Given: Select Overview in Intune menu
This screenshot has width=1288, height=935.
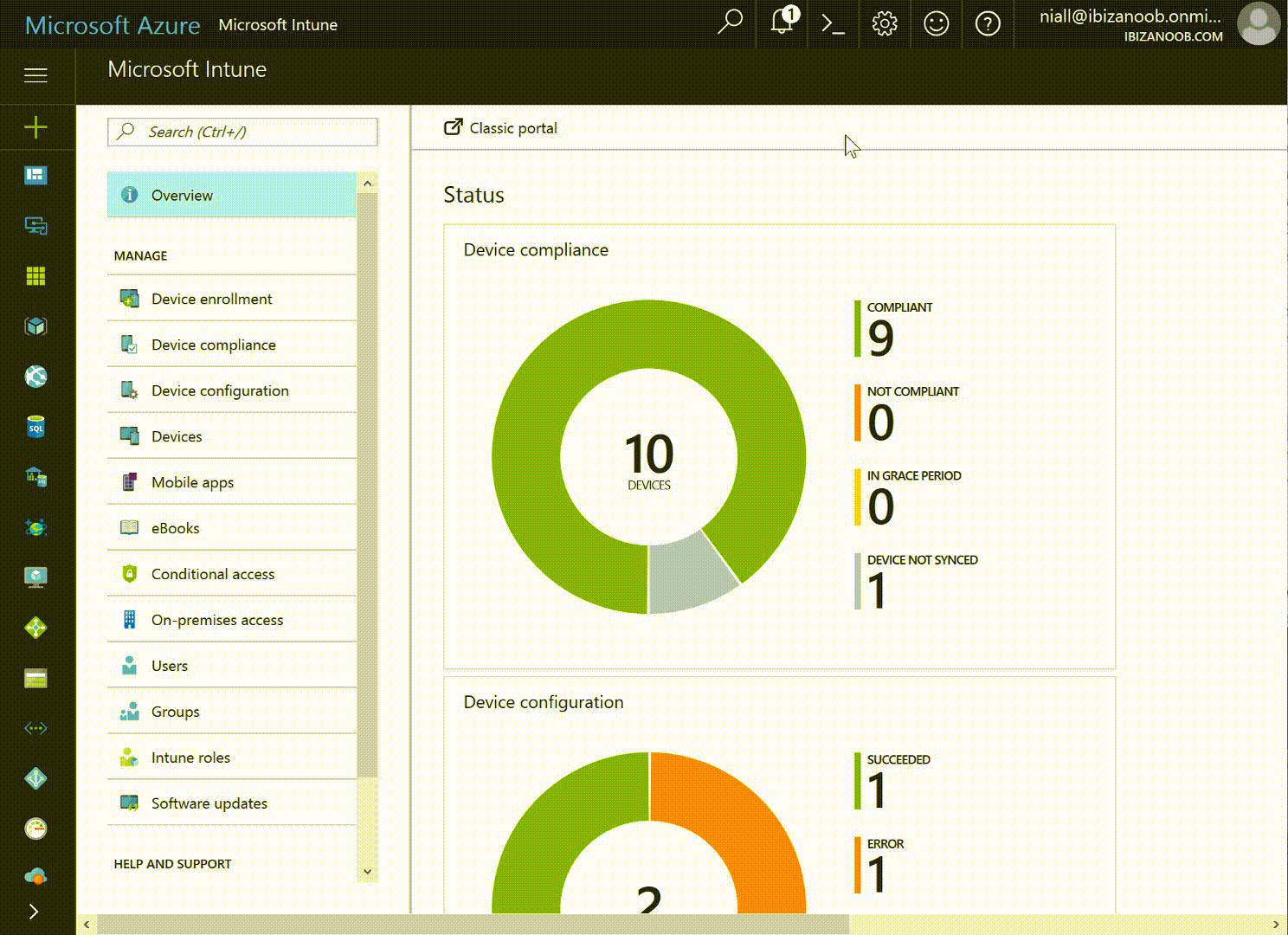Looking at the screenshot, I should point(231,195).
